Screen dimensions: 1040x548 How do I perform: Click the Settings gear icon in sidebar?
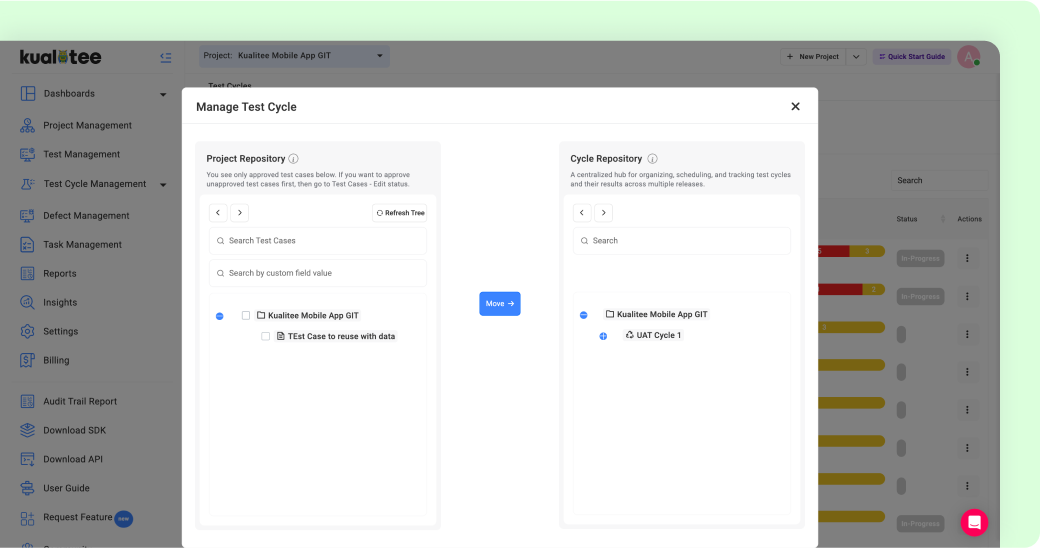[28, 331]
